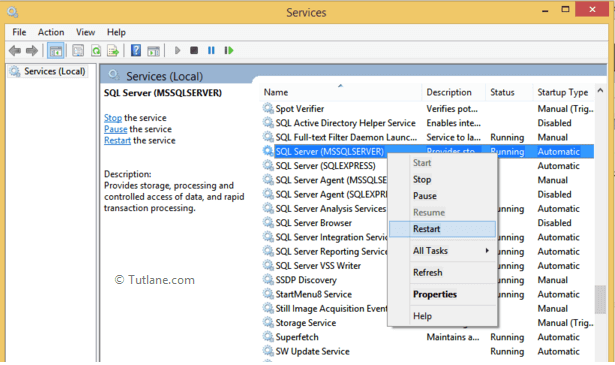Viewport: 615px width, 365px height.
Task: Click gear icon of SQL Server Browser
Action: pos(268,223)
